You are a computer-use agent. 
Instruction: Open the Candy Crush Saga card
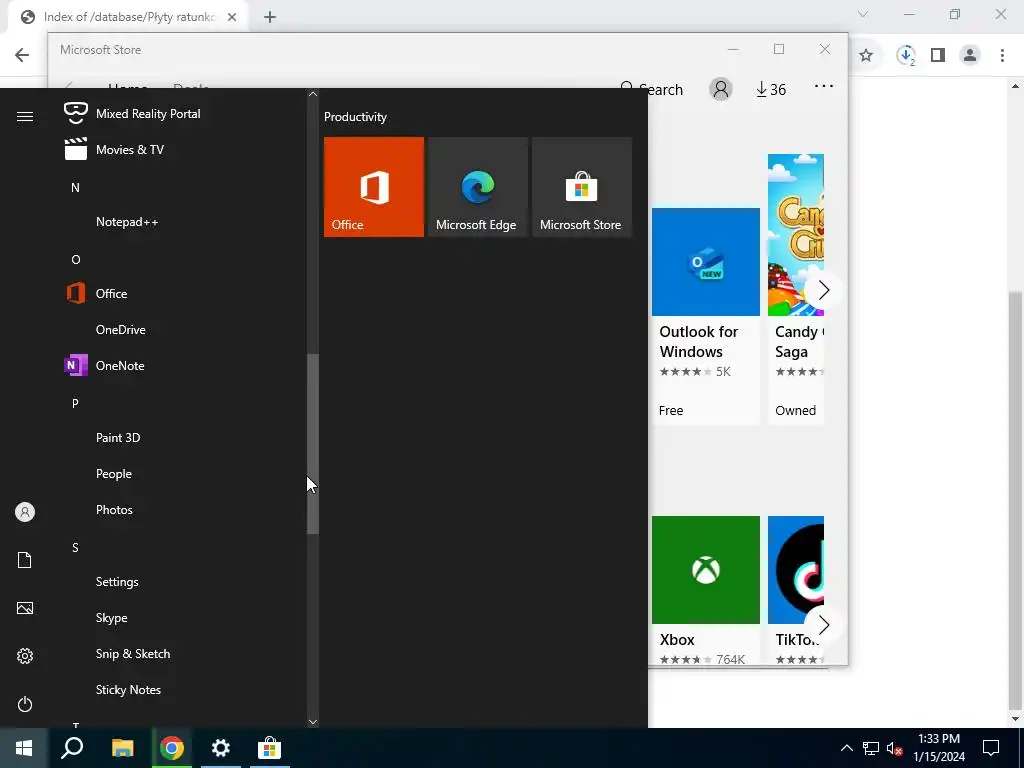click(796, 290)
